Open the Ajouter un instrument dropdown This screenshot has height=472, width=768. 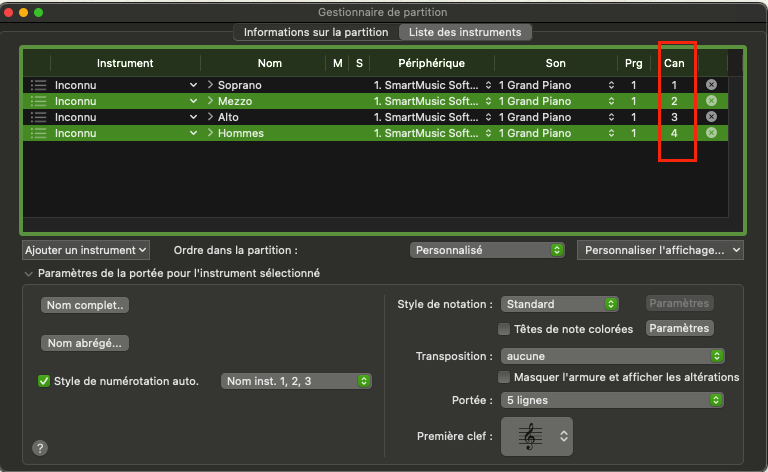pyautogui.click(x=86, y=249)
